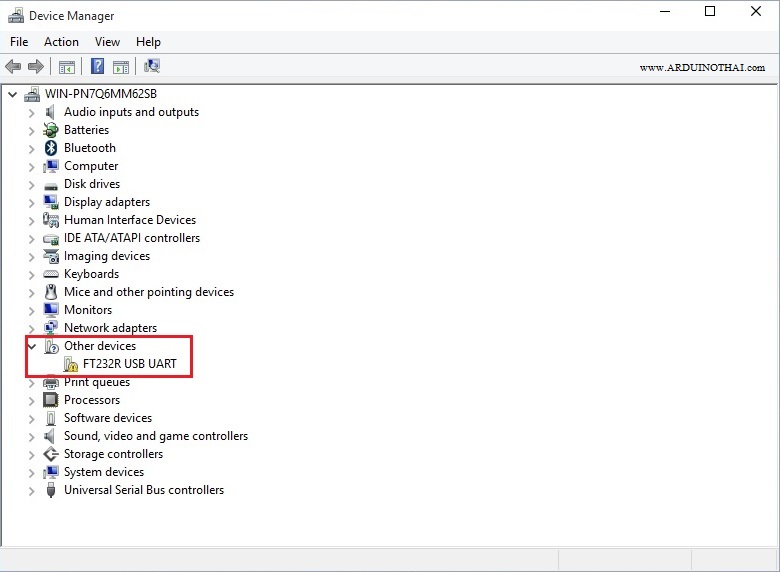Click the Sound, video controllers speaker icon
This screenshot has height=572, width=780.
(x=49, y=436)
